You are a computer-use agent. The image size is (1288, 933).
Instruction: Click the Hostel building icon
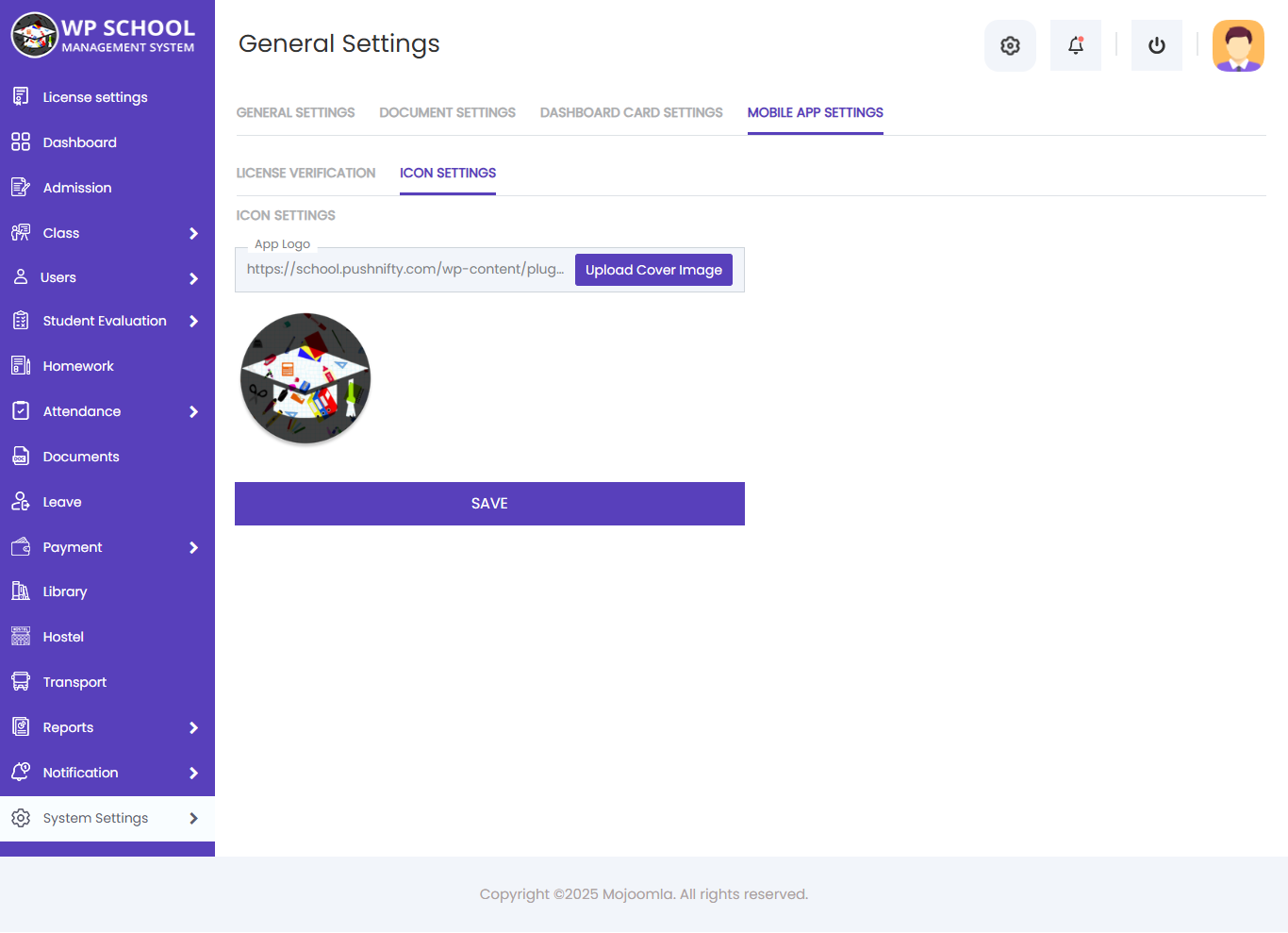click(x=21, y=636)
